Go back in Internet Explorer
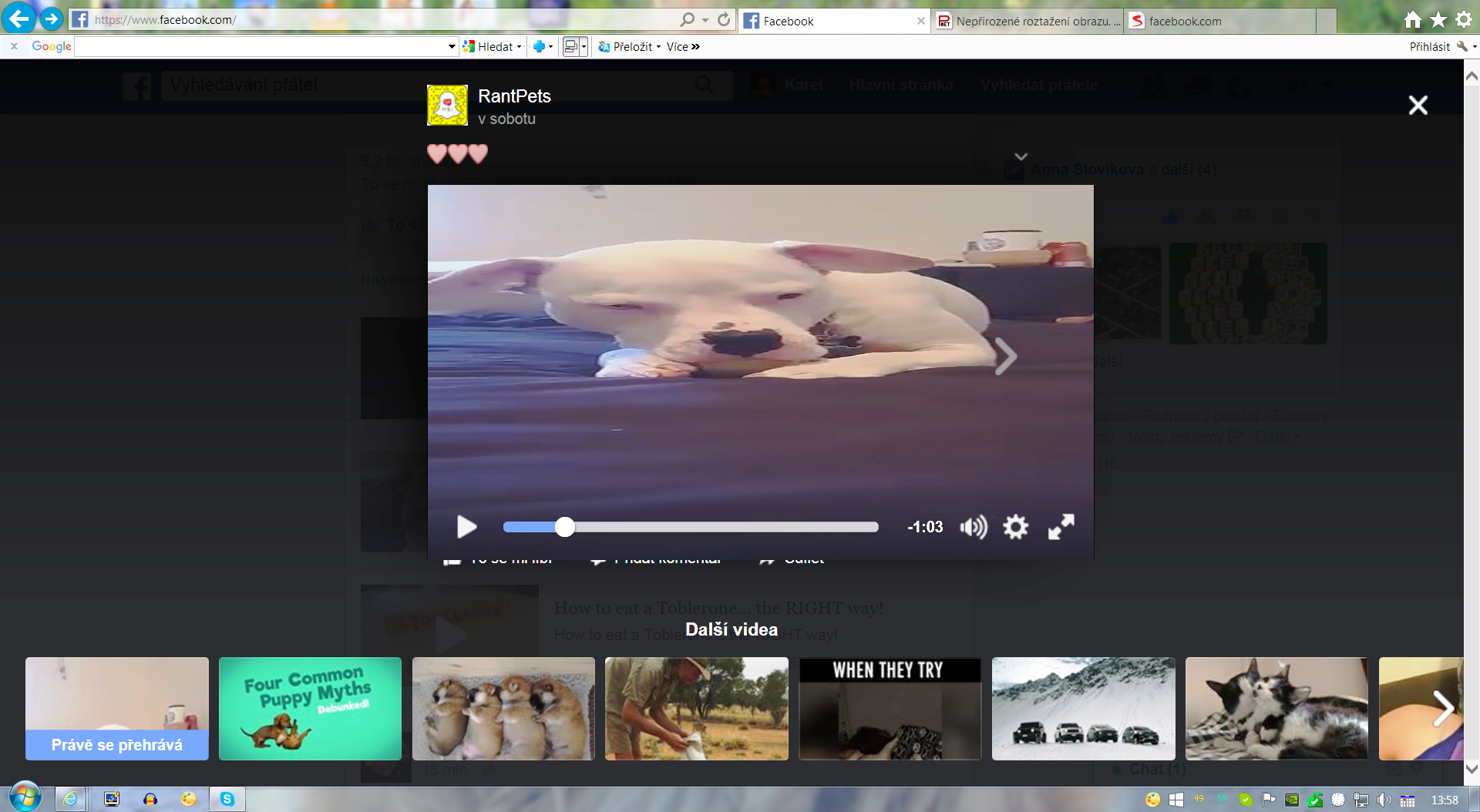 tap(18, 18)
